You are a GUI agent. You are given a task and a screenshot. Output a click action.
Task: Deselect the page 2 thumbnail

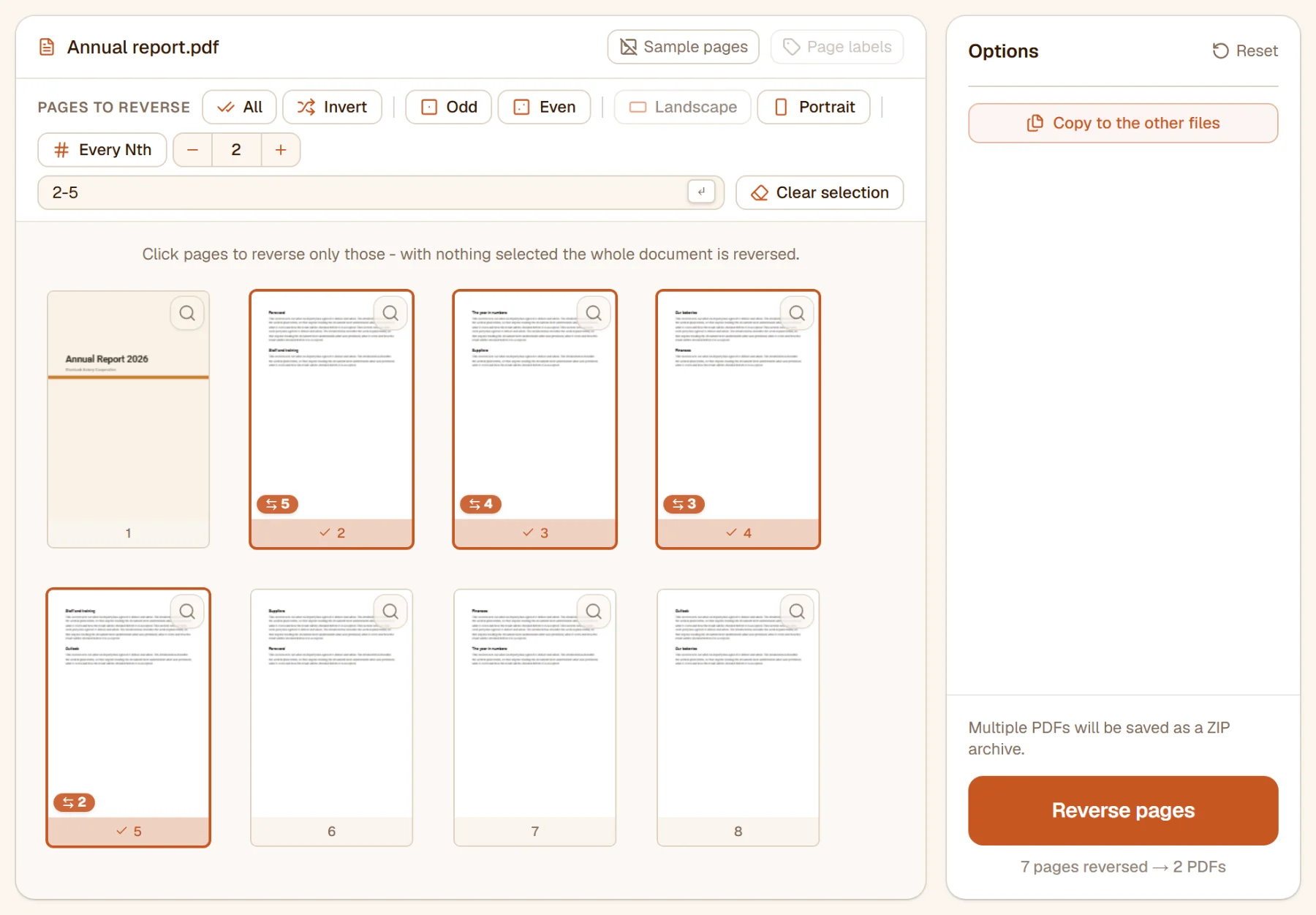pos(331,419)
